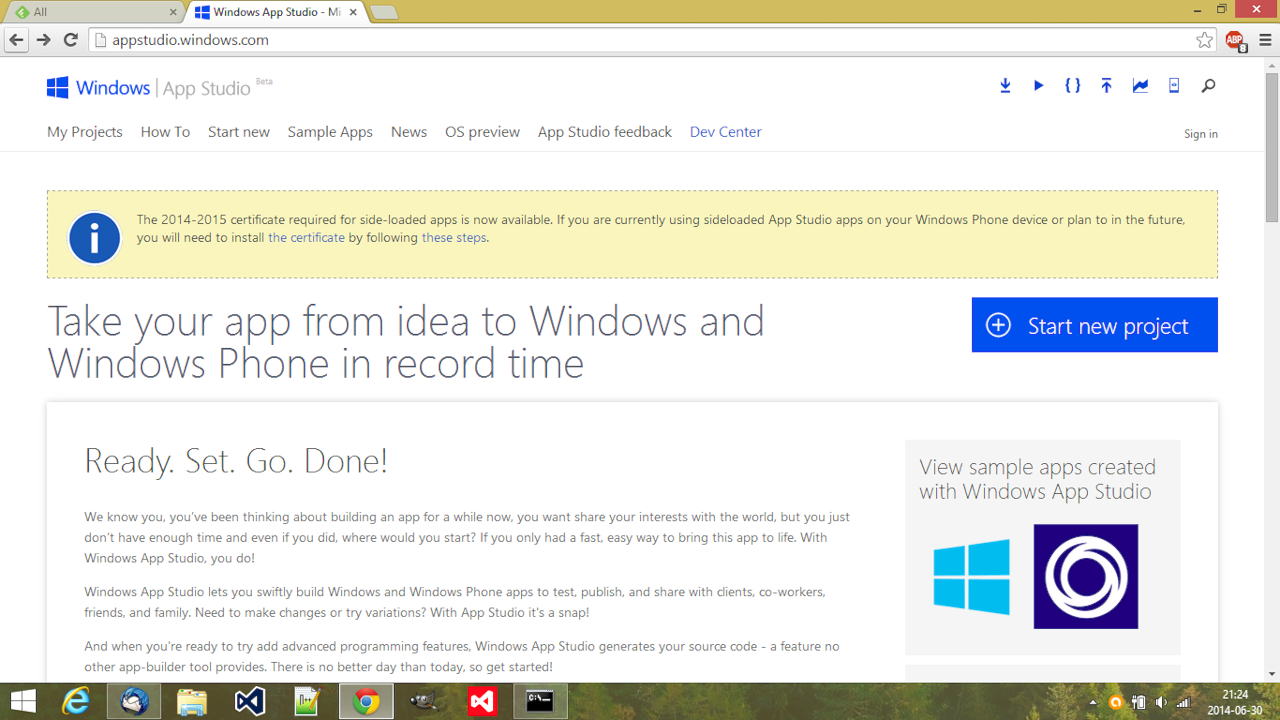This screenshot has height=720, width=1280.
Task: Close the 'All' browser tab
Action: click(173, 12)
